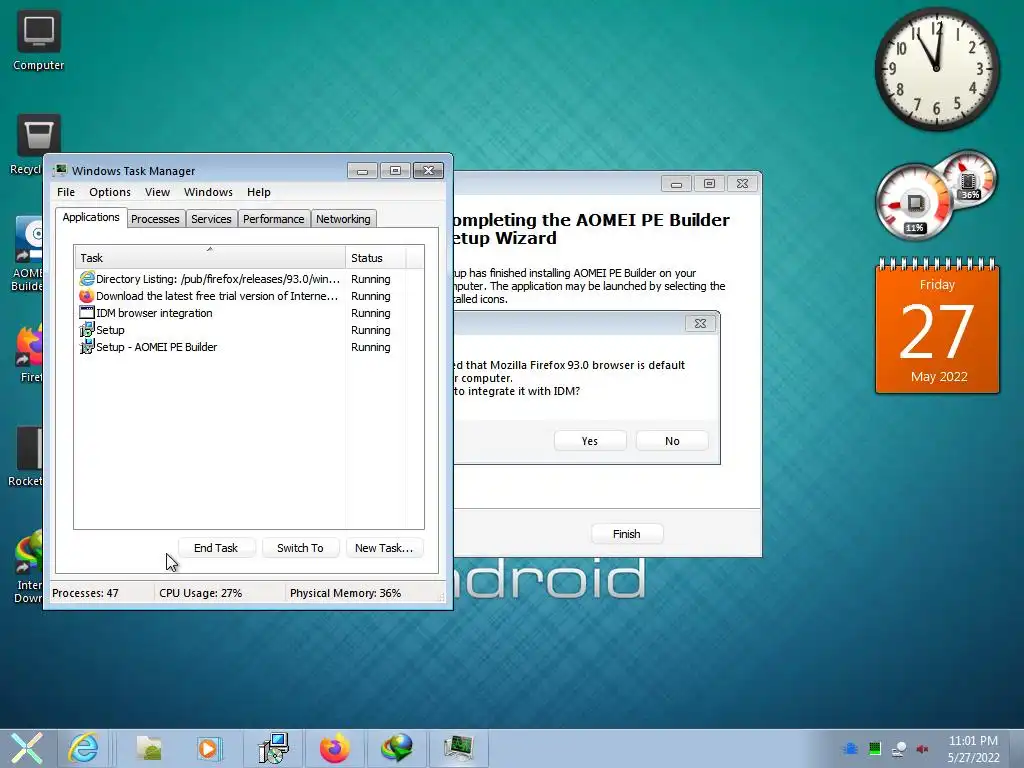Sort by the Task column header
1024x768 pixels.
(210, 257)
